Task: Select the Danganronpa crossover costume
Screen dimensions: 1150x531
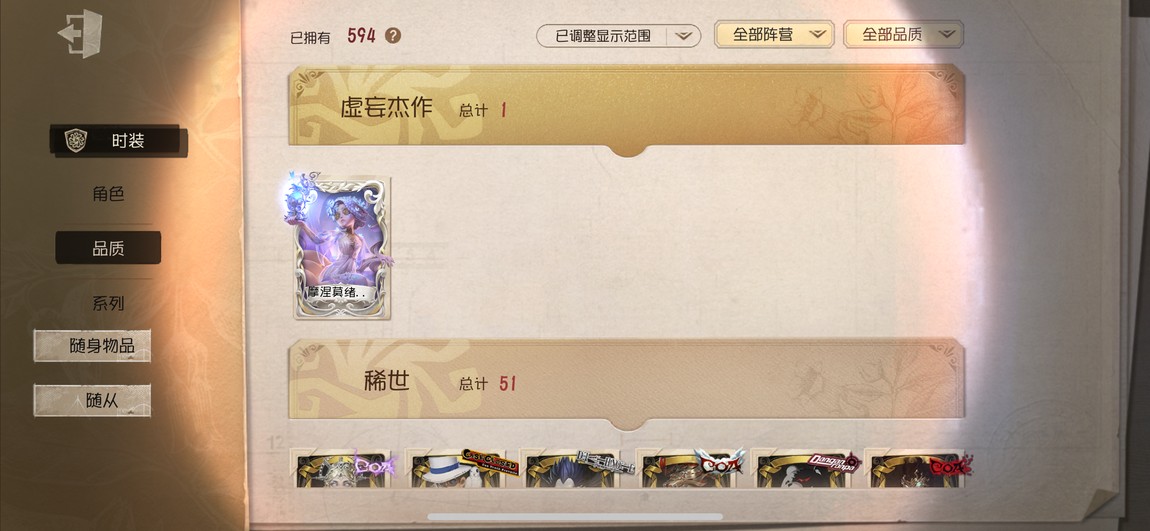Action: pyautogui.click(x=804, y=469)
